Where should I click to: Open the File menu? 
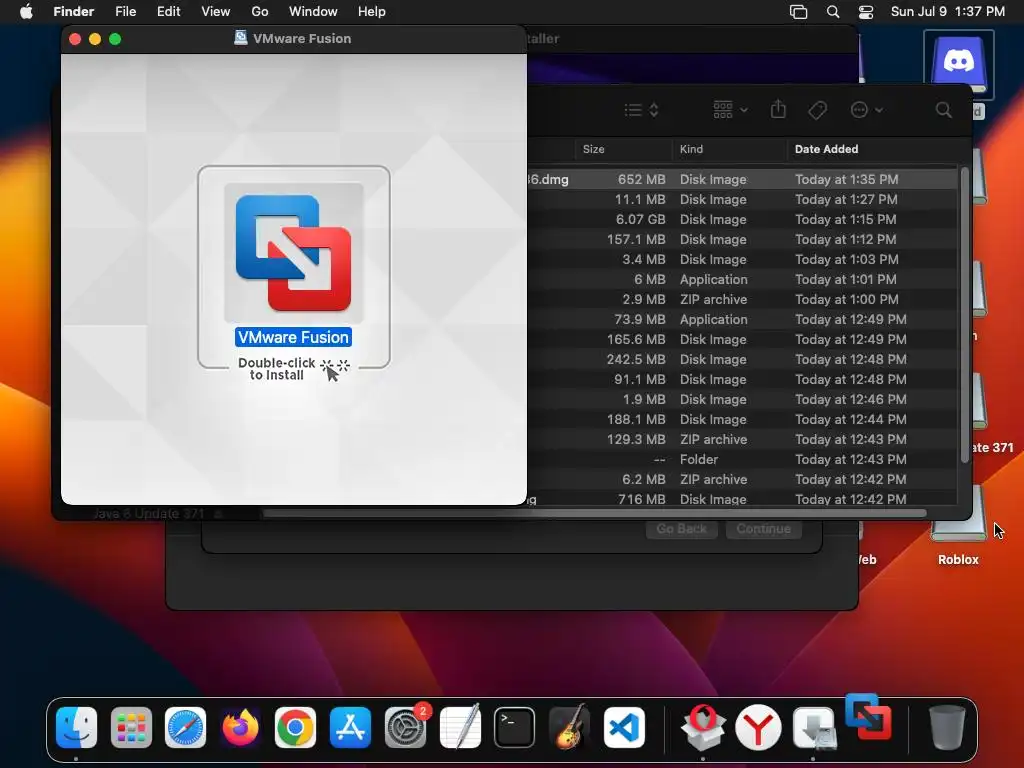tap(125, 11)
